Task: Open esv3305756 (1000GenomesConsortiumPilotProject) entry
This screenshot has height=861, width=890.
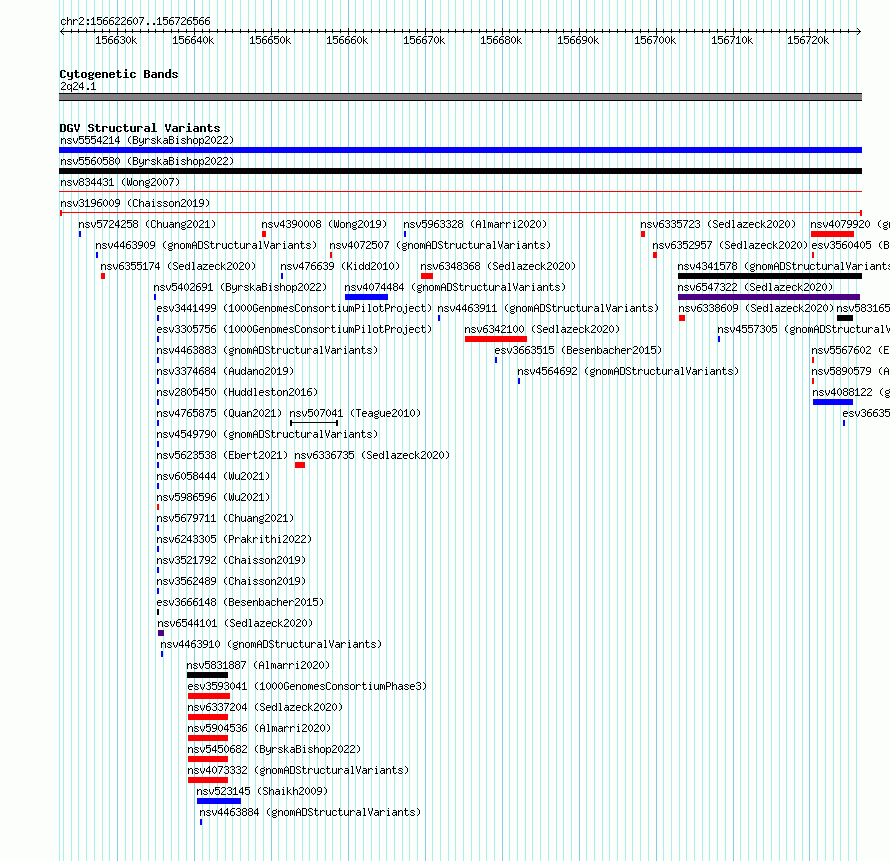Action: 294,329
